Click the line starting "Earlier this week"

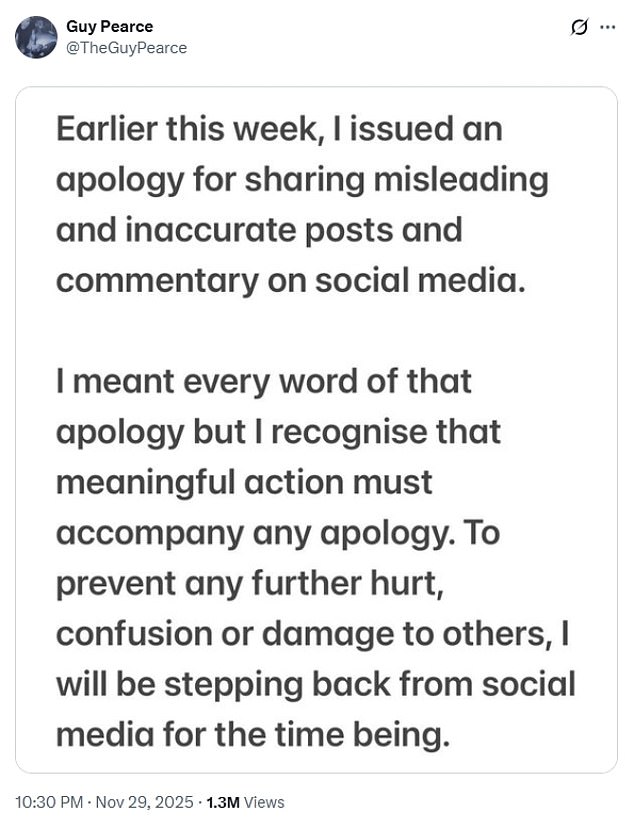click(278, 130)
